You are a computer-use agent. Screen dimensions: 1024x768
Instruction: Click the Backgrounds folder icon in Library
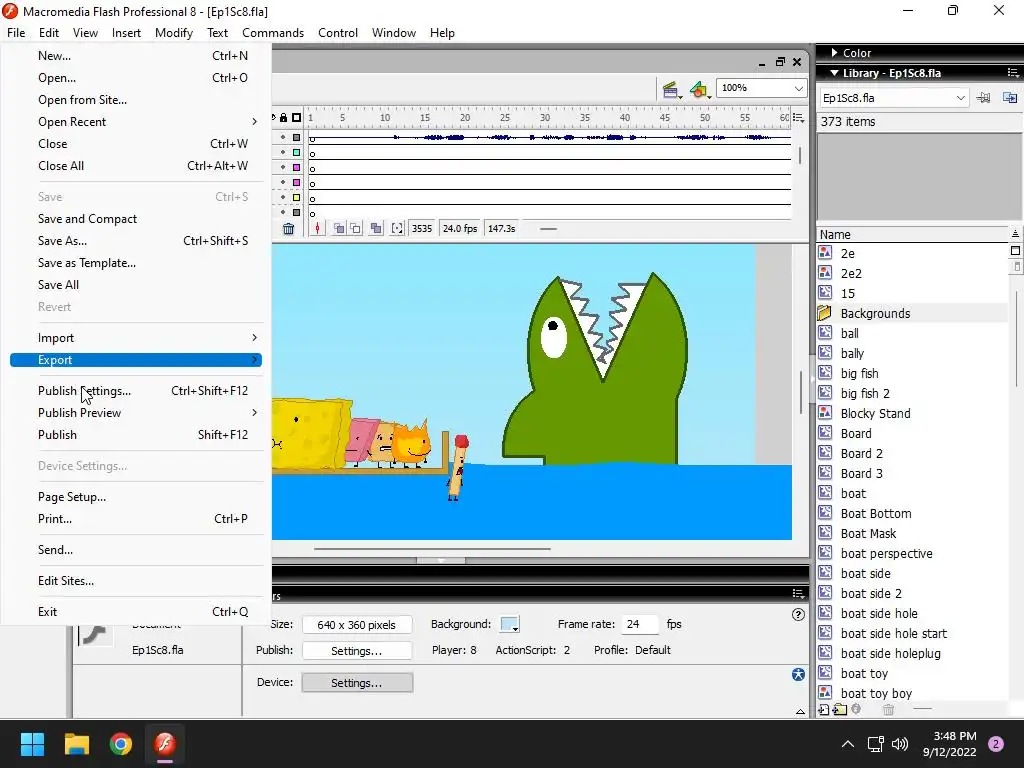tap(825, 313)
